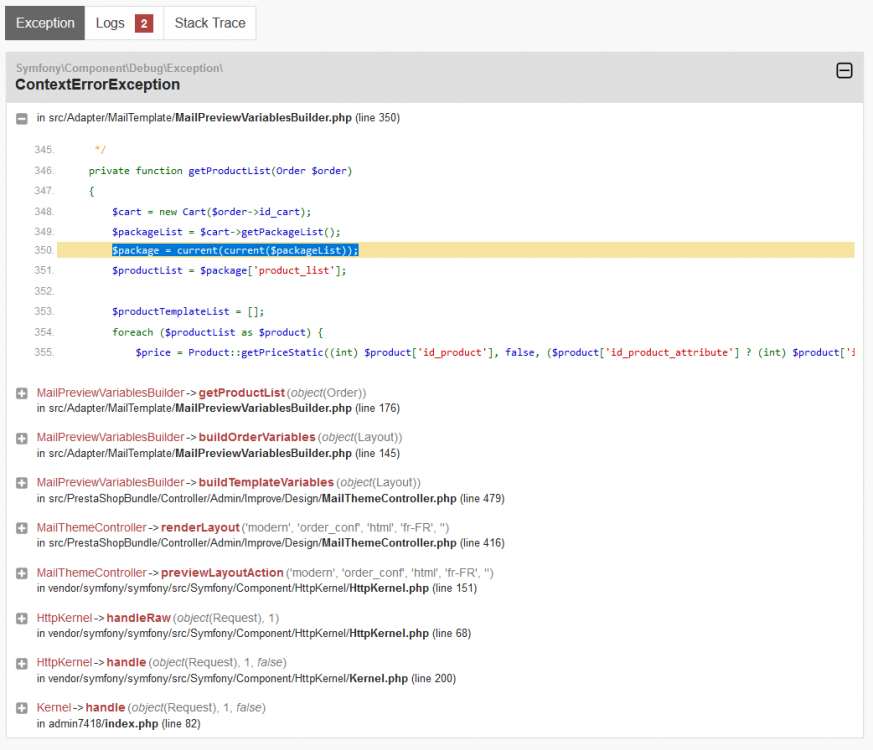
Task: Expand the getProductList trace entry
Action: [22, 393]
